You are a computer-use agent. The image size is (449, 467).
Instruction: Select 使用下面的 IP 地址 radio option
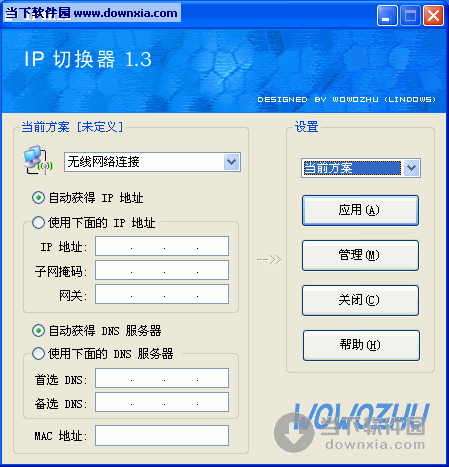[x=38, y=222]
